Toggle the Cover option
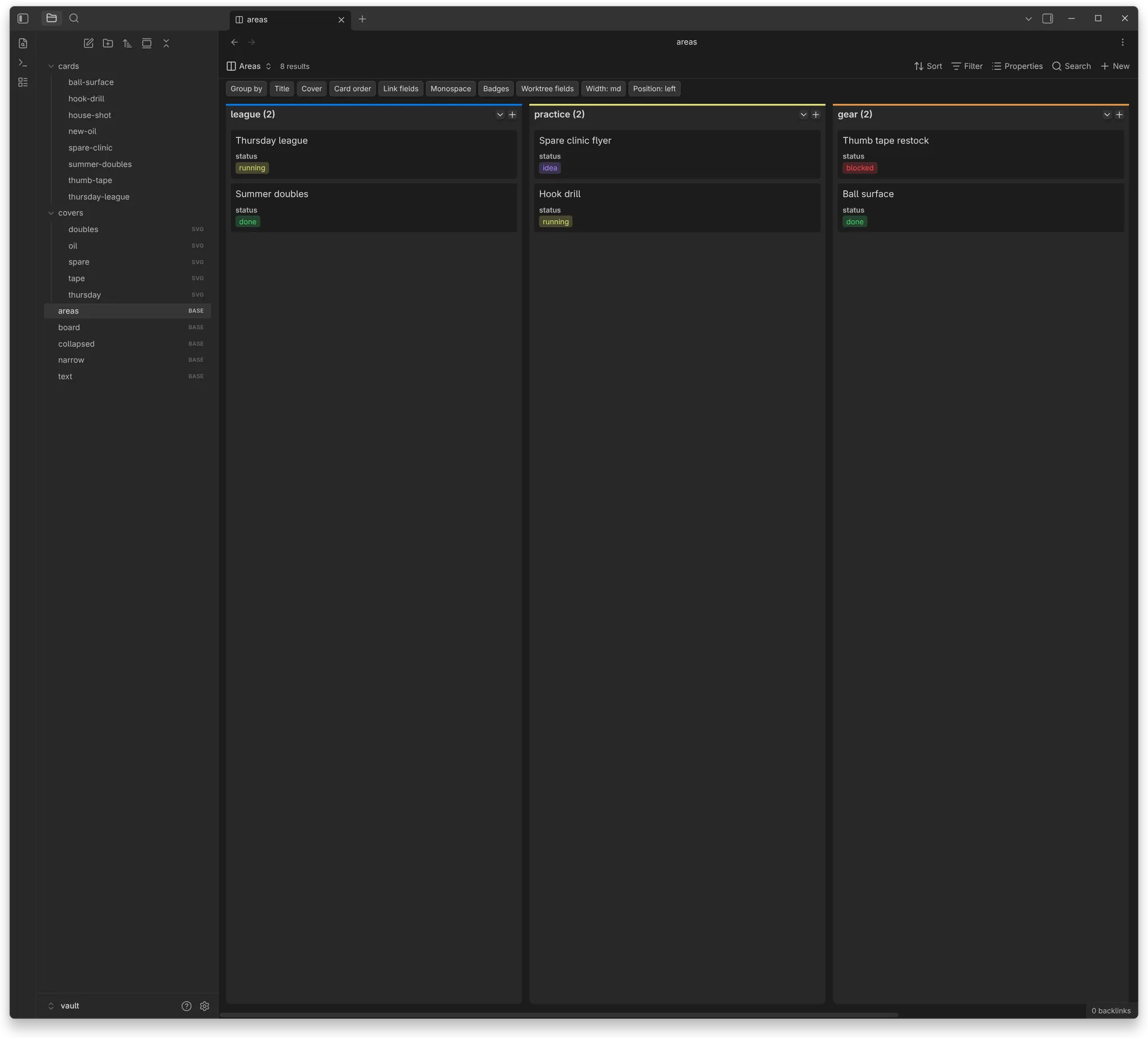 coord(312,89)
